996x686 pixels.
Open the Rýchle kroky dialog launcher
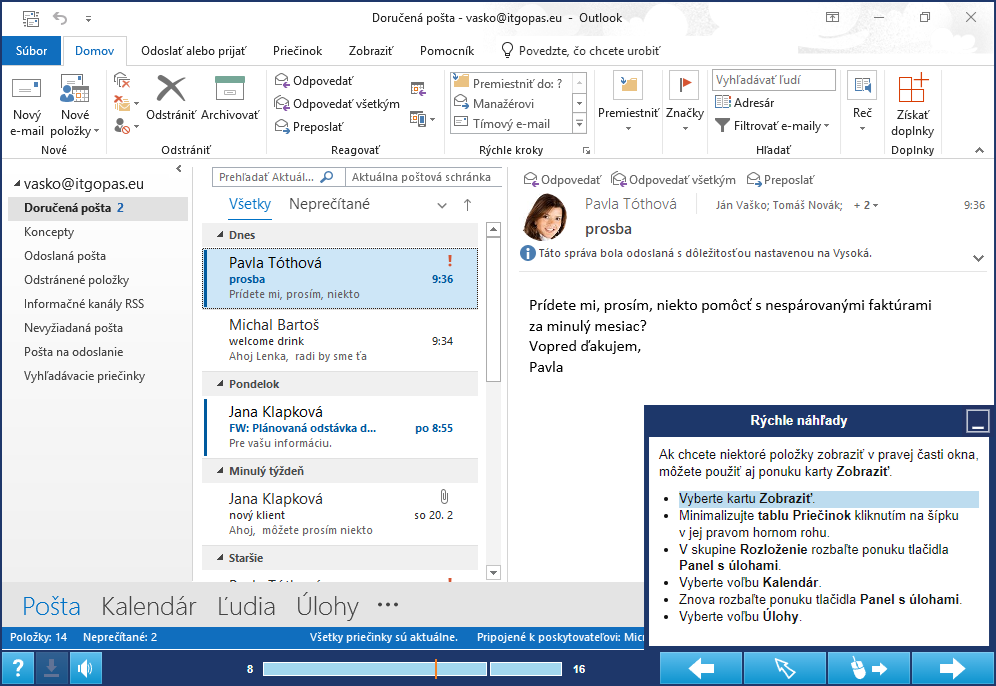(x=586, y=151)
